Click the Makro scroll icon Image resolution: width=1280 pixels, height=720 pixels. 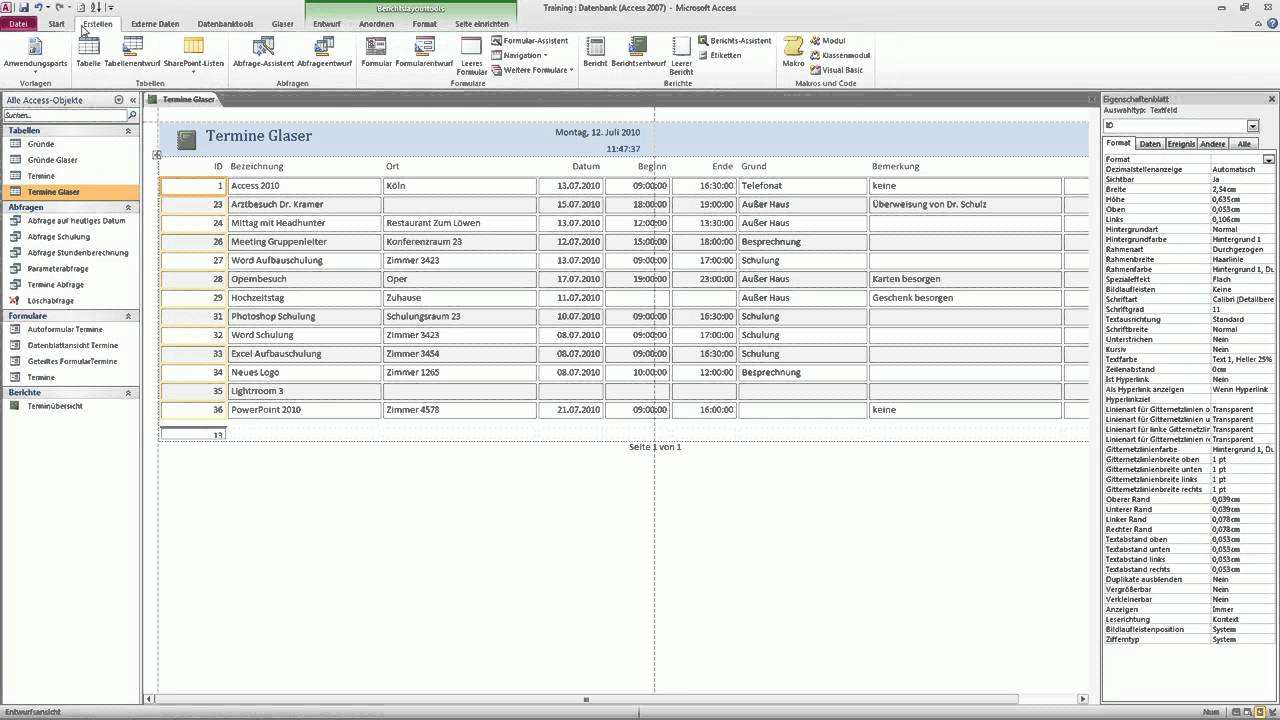coord(793,48)
